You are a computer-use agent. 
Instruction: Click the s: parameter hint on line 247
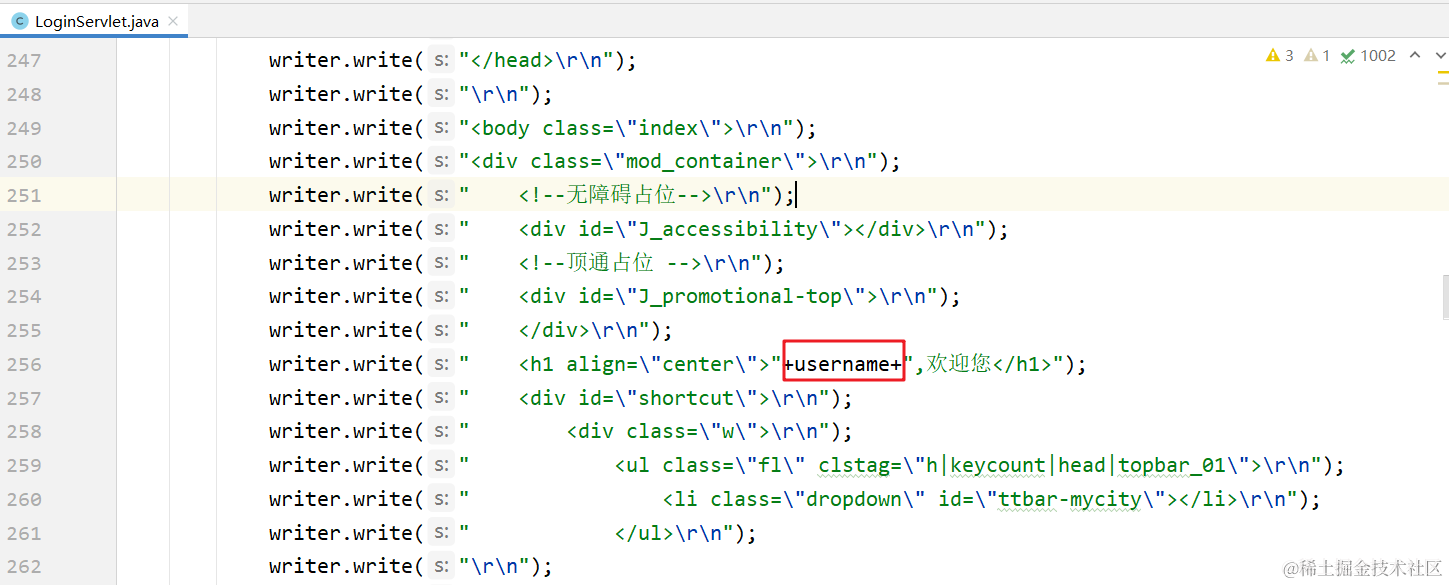pos(440,61)
